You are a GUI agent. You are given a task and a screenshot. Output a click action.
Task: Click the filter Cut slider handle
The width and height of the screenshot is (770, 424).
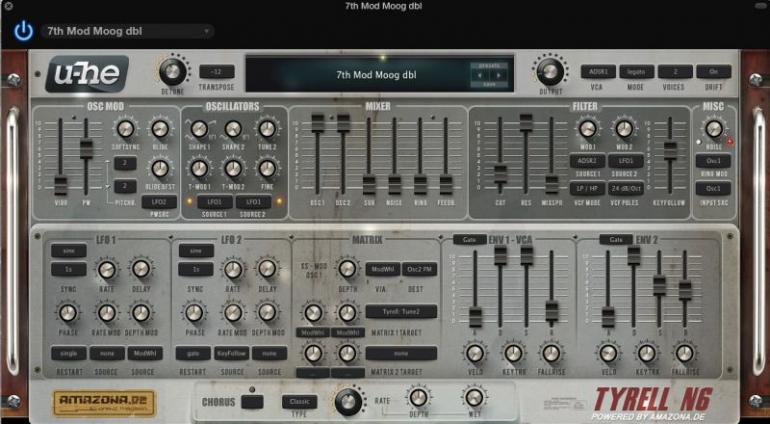point(500,174)
